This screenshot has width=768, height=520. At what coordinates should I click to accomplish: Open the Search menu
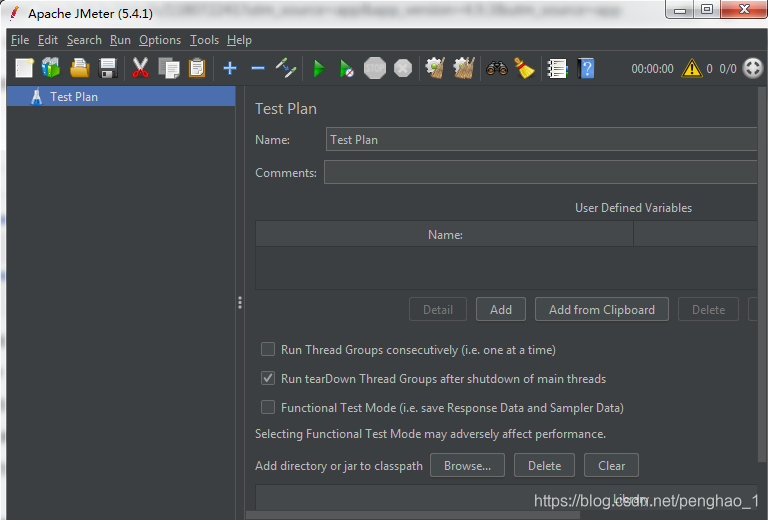coord(84,40)
